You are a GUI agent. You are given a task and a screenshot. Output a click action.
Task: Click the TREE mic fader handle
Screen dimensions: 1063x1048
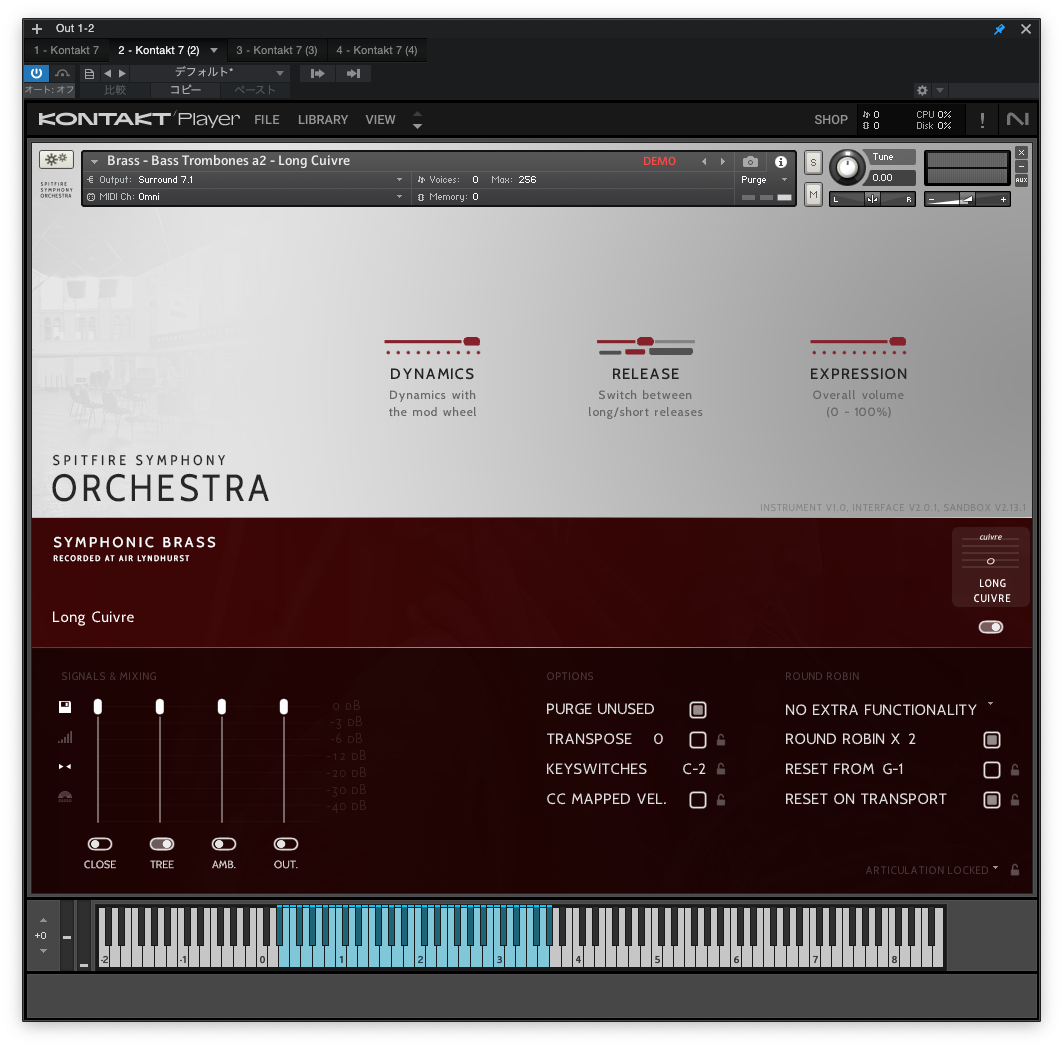160,707
